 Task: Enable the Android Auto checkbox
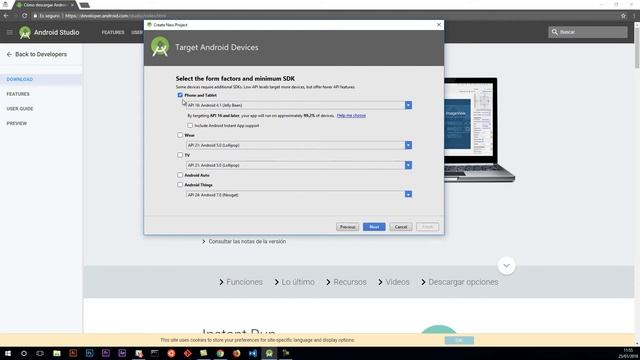click(180, 175)
